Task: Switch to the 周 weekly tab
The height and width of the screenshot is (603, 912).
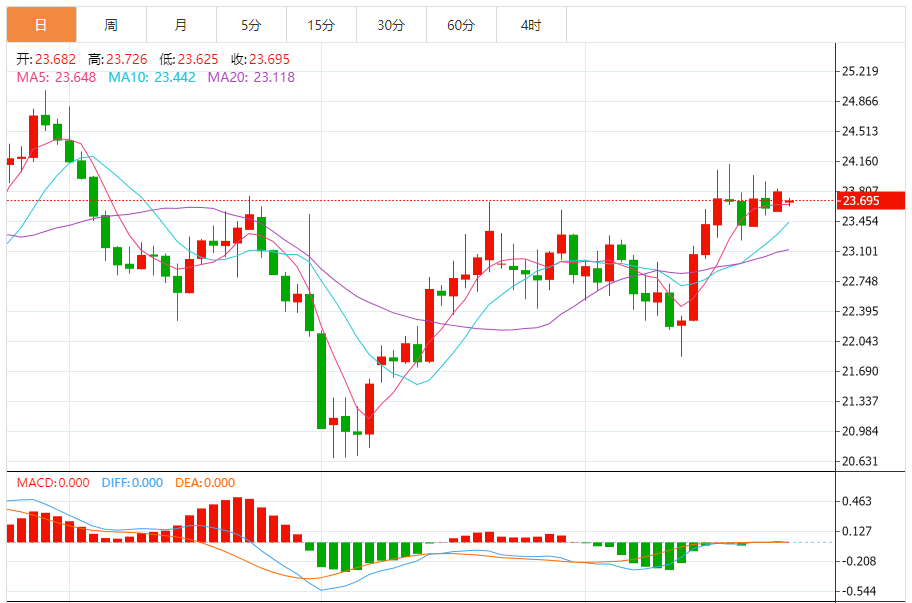Action: coord(110,25)
